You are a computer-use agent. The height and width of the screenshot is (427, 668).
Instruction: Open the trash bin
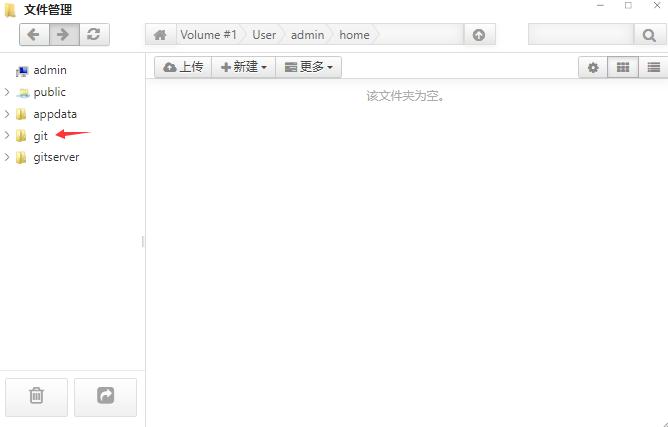36,396
